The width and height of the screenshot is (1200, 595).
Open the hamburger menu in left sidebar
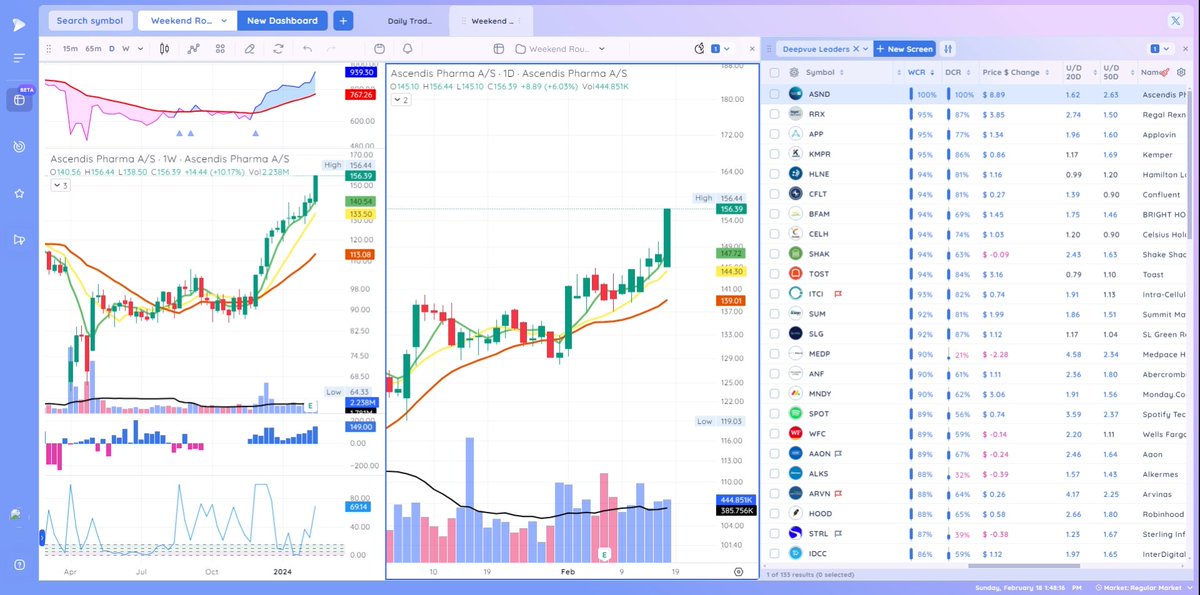[x=19, y=58]
